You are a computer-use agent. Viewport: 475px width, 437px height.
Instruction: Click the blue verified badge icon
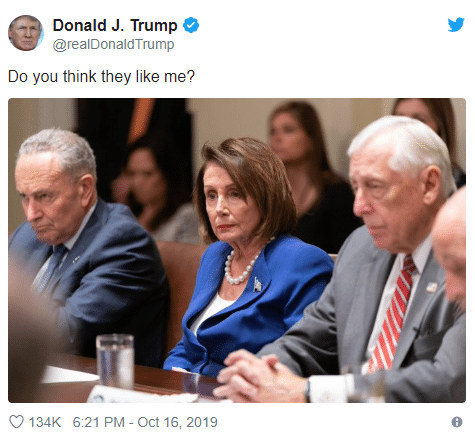pyautogui.click(x=191, y=25)
